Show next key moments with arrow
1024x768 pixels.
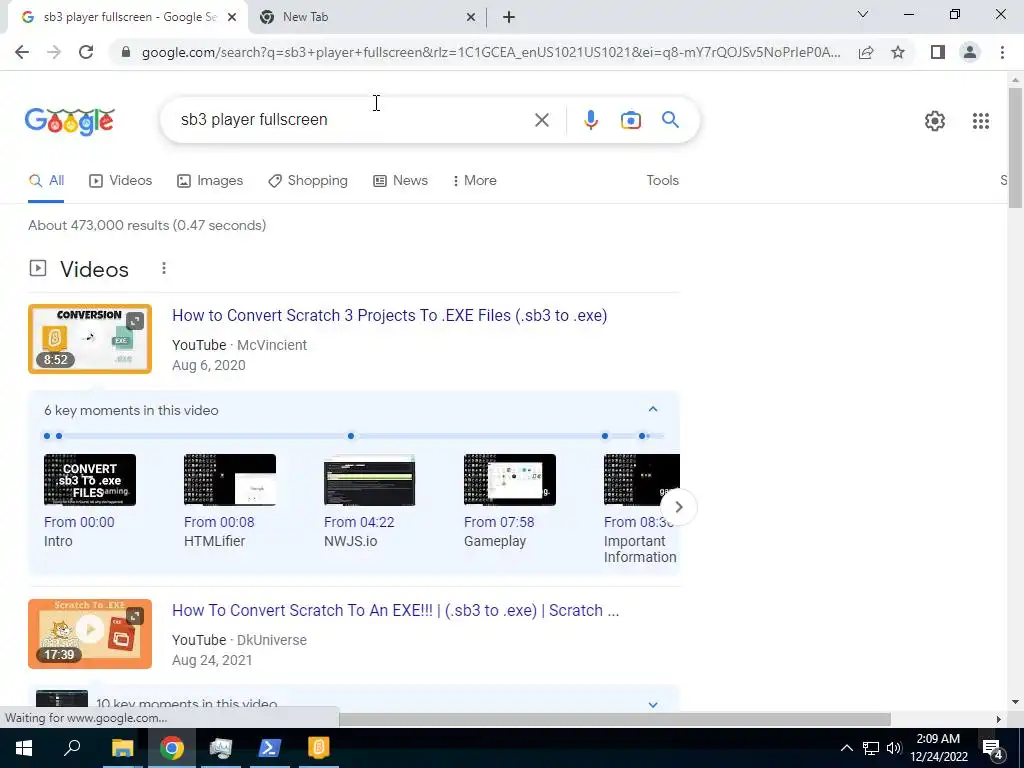679,507
